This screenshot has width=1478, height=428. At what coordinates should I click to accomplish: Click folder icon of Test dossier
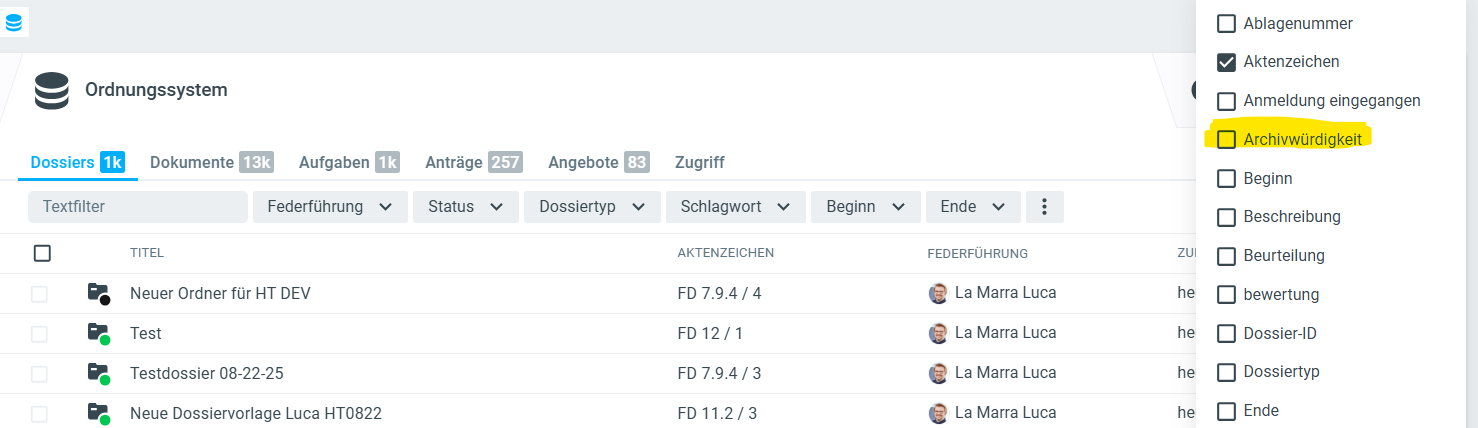[97, 333]
